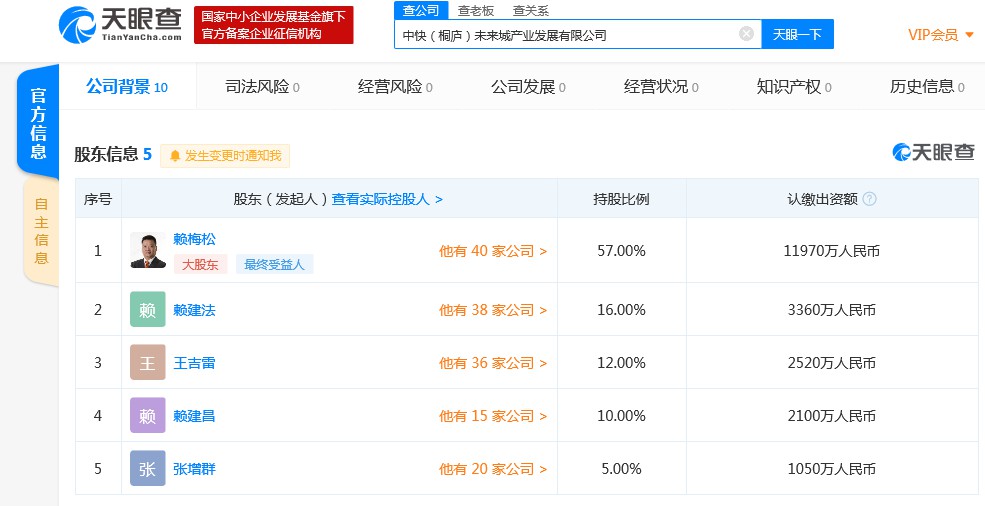The width and height of the screenshot is (985, 506).
Task: Click the brown 王 avatar for 王吉雷
Action: (148, 362)
